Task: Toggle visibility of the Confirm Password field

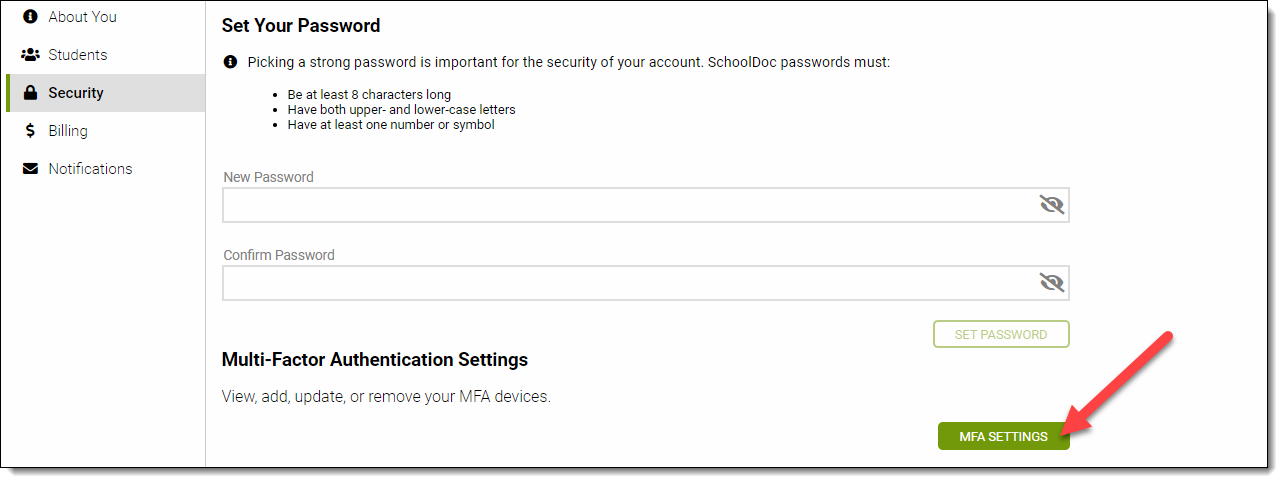Action: point(1051,283)
